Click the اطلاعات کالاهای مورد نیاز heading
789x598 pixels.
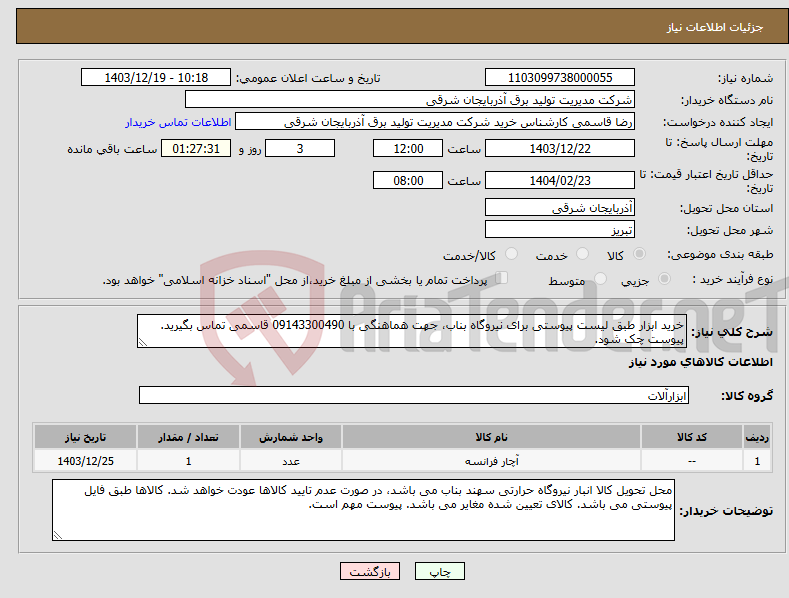pyautogui.click(x=700, y=362)
